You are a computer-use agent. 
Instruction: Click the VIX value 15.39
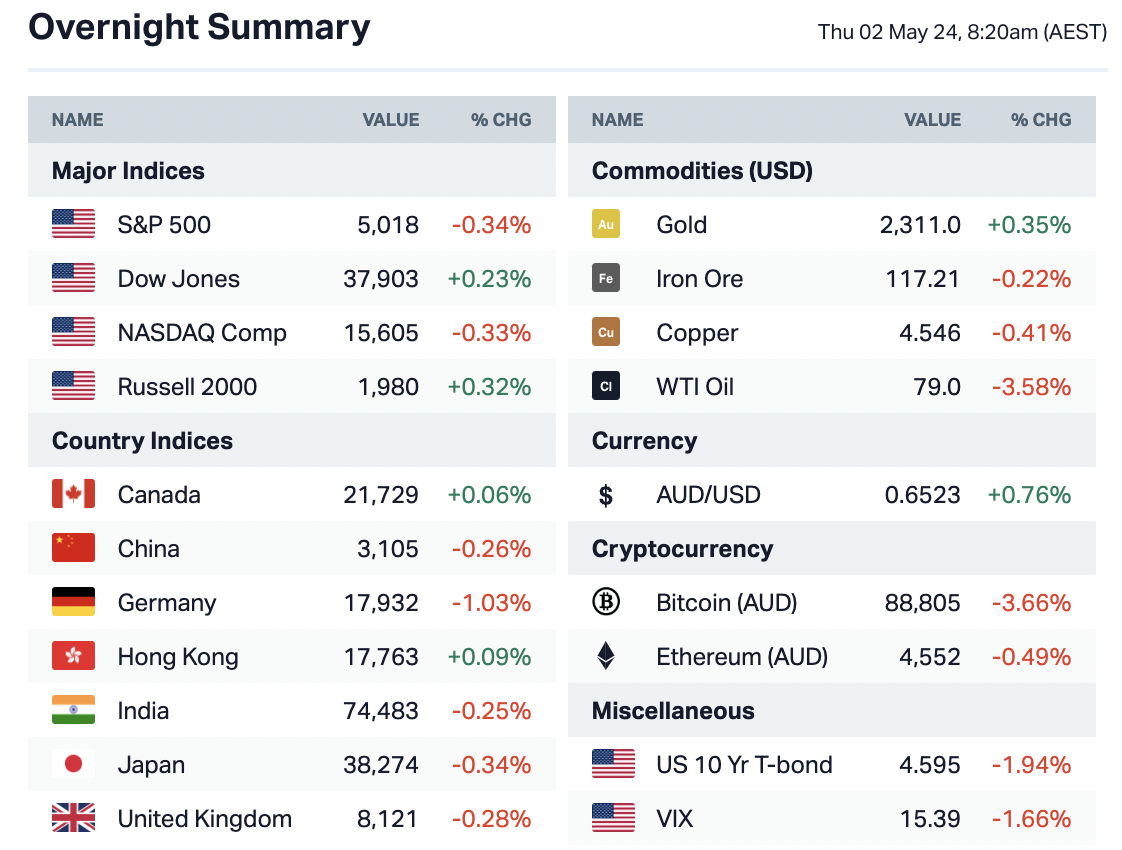[931, 819]
